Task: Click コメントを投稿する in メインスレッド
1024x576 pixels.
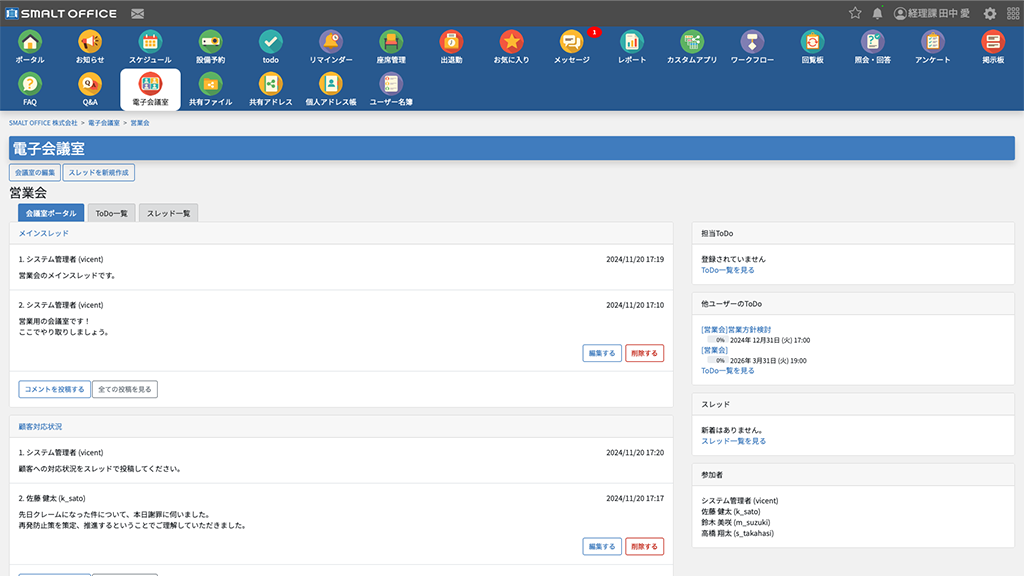Action: click(54, 389)
